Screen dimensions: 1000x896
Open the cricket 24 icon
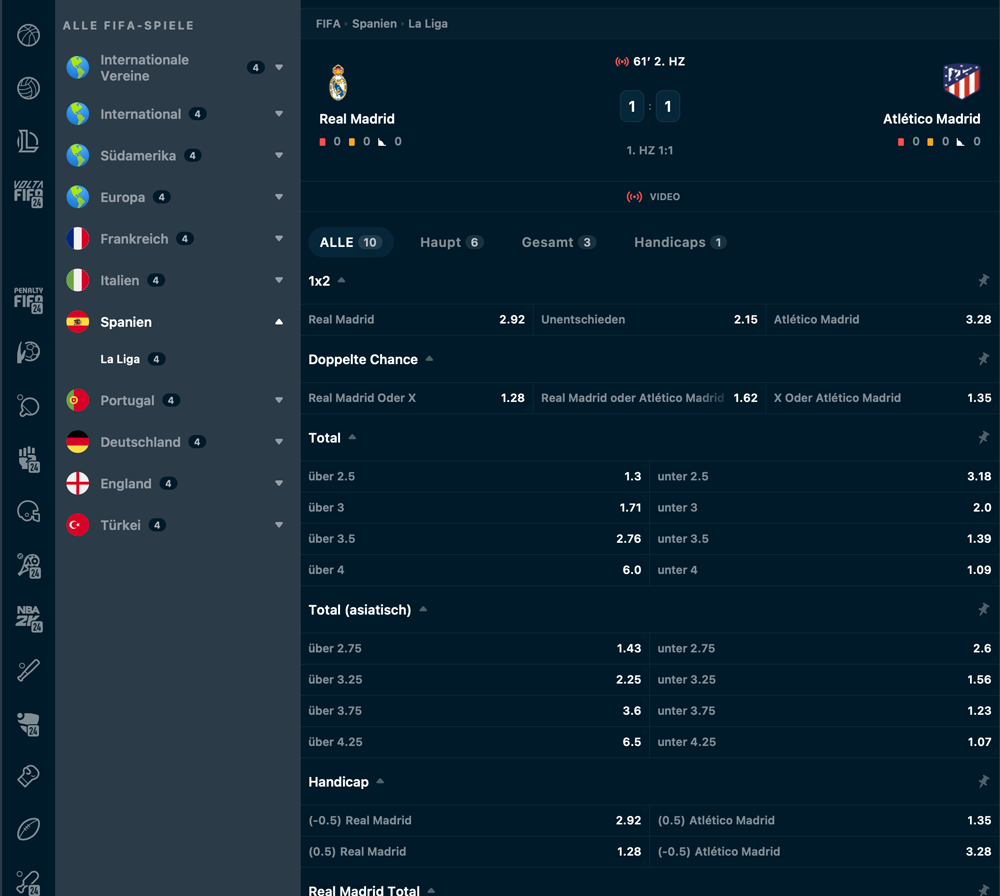(x=28, y=883)
